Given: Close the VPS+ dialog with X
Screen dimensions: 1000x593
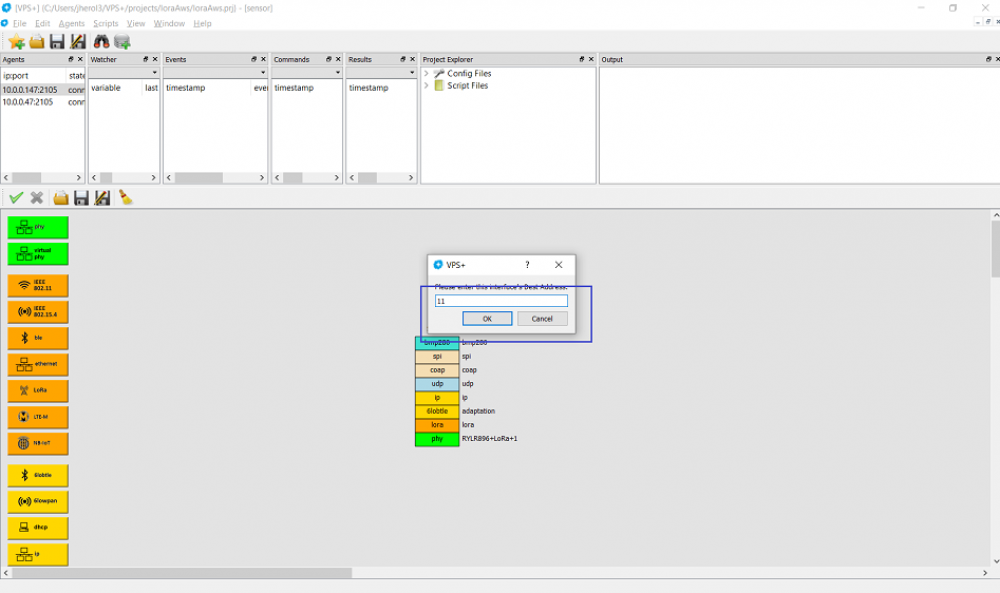Looking at the screenshot, I should pos(559,265).
